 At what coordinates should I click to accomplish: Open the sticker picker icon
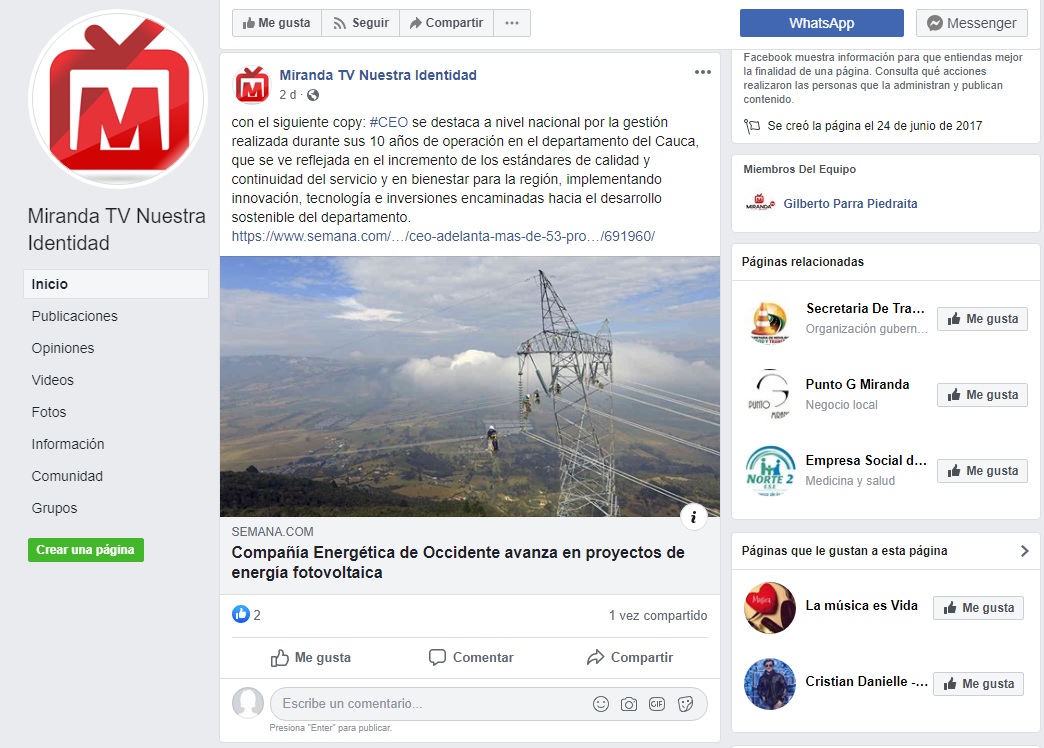[x=685, y=704]
